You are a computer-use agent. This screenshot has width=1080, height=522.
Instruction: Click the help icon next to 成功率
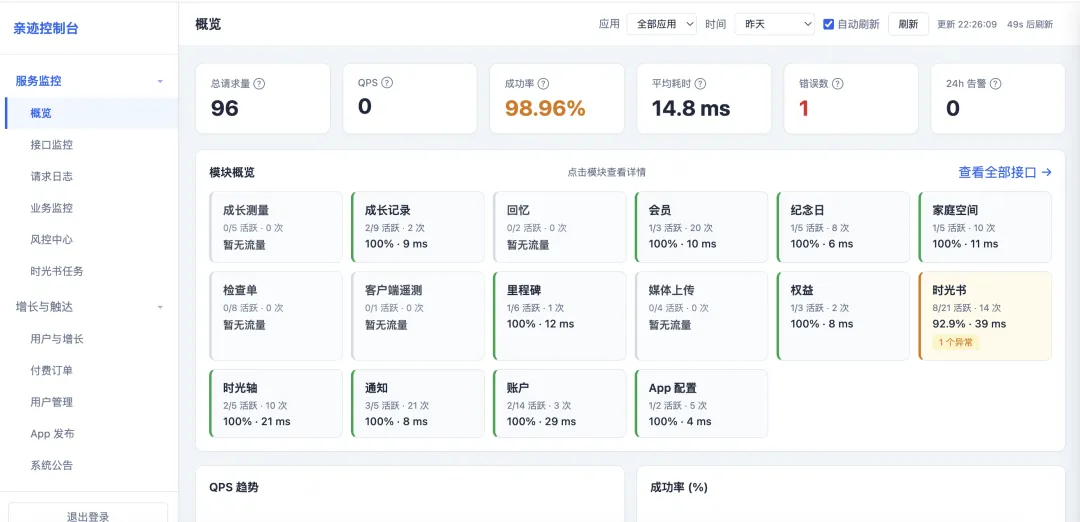click(x=543, y=83)
